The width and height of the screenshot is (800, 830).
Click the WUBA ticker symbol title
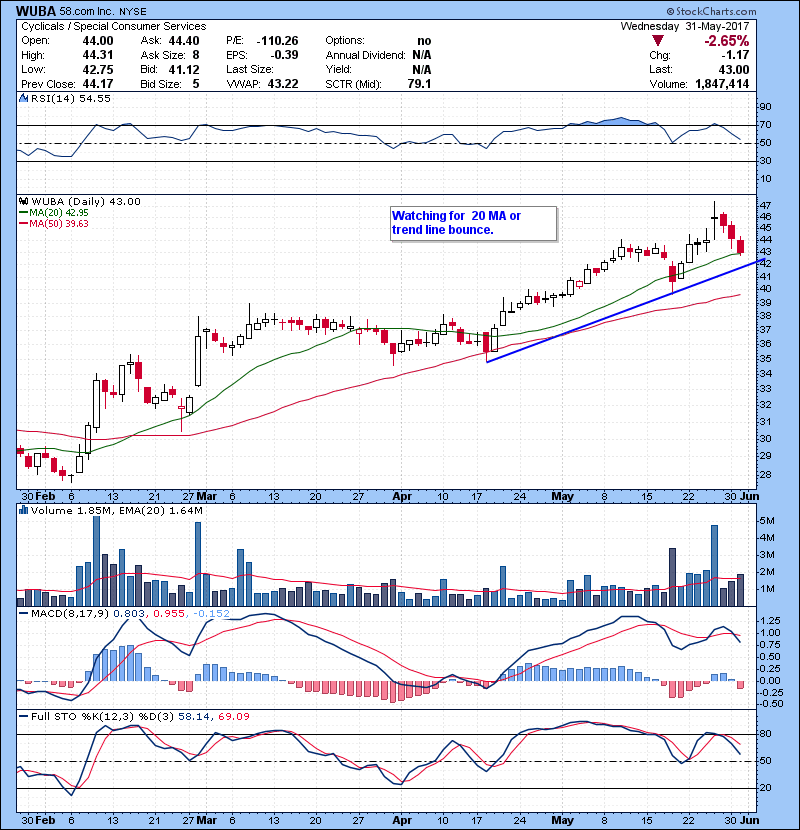pyautogui.click(x=36, y=11)
